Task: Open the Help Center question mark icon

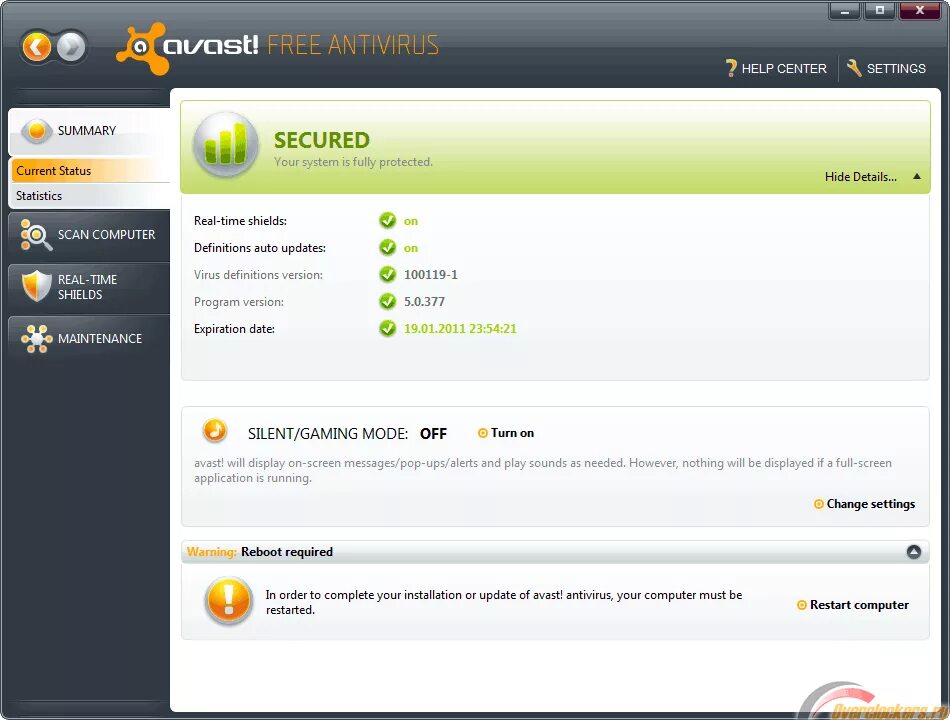Action: click(x=731, y=68)
